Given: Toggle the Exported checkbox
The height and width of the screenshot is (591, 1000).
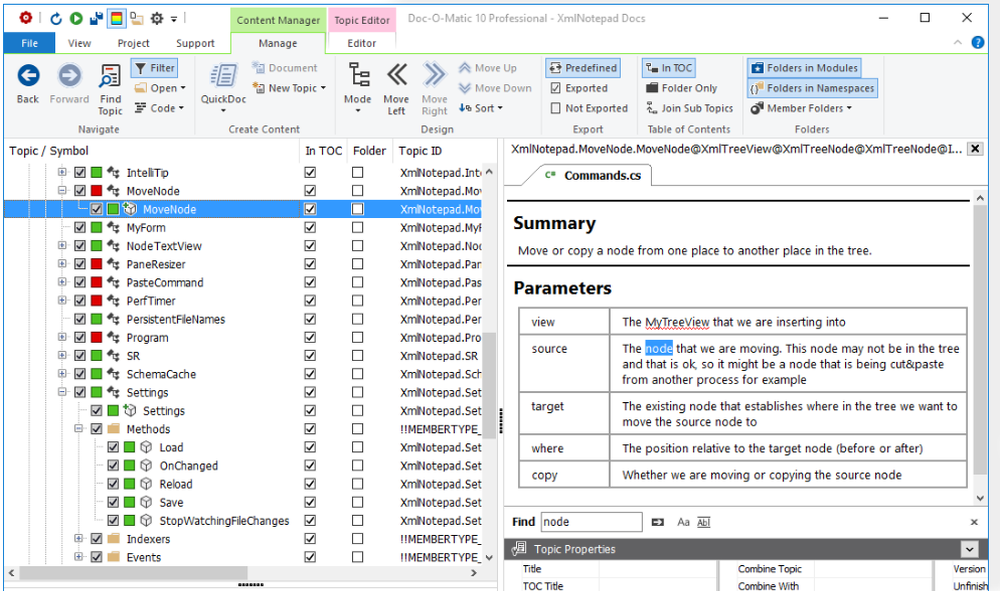Looking at the screenshot, I should (555, 88).
